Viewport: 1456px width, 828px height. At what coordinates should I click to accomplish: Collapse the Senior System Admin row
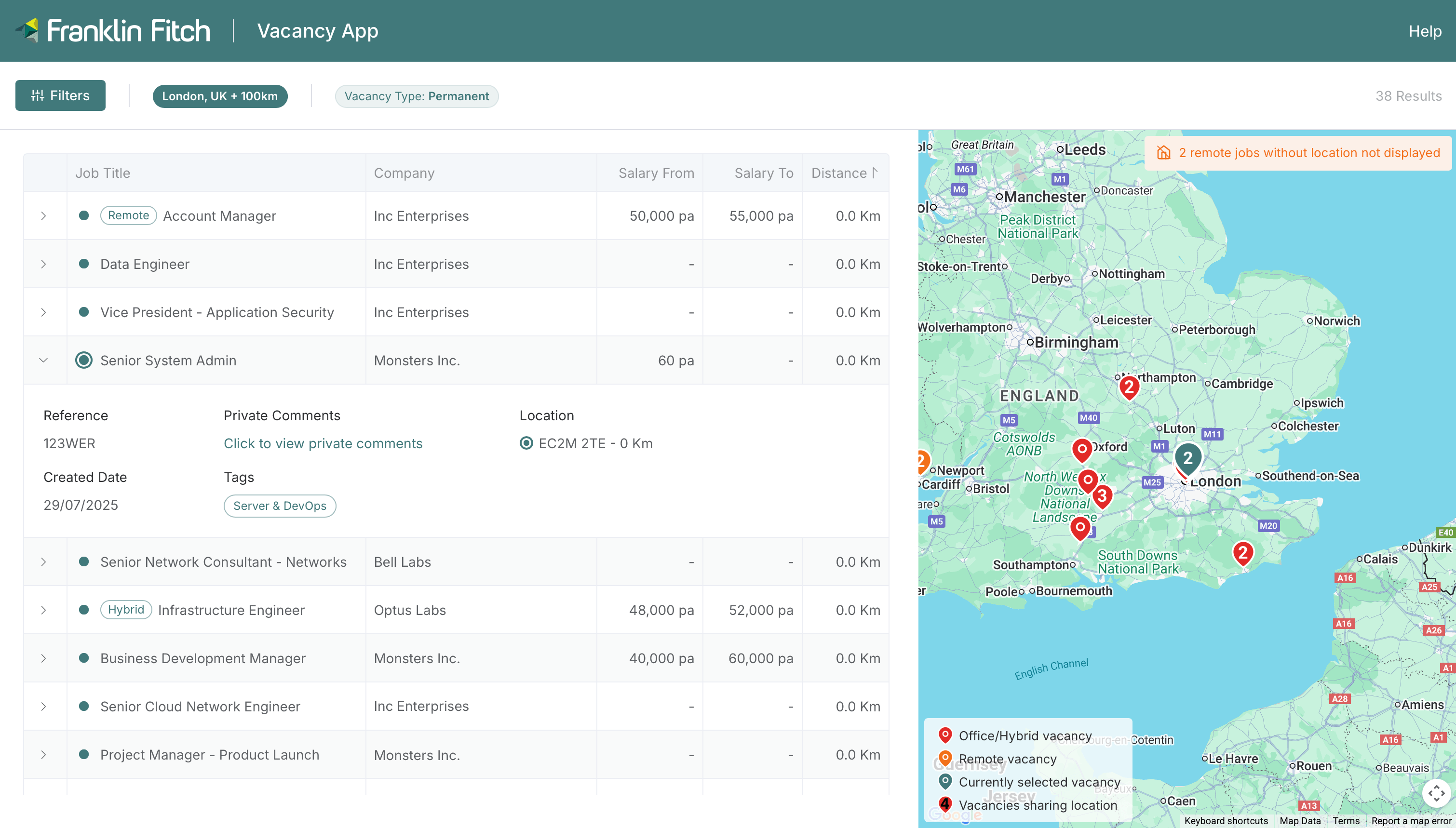coord(43,361)
